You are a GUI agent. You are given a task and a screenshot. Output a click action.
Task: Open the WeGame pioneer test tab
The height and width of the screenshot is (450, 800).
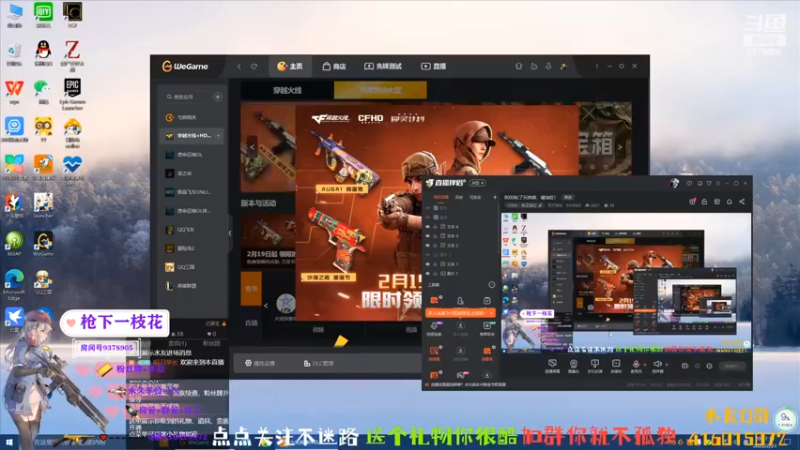coord(383,66)
